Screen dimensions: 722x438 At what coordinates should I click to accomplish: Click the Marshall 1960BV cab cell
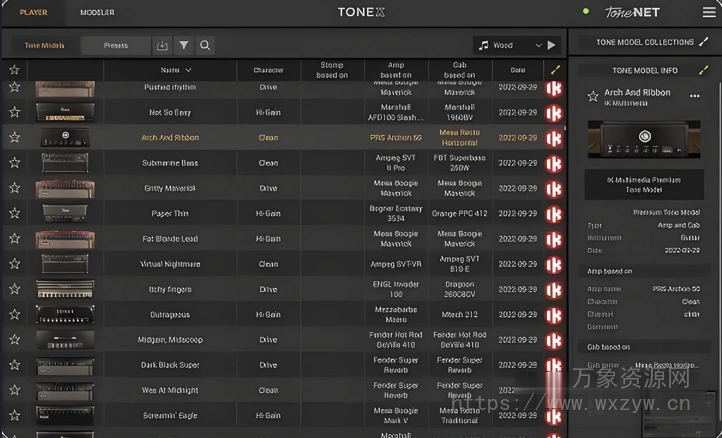pyautogui.click(x=460, y=112)
